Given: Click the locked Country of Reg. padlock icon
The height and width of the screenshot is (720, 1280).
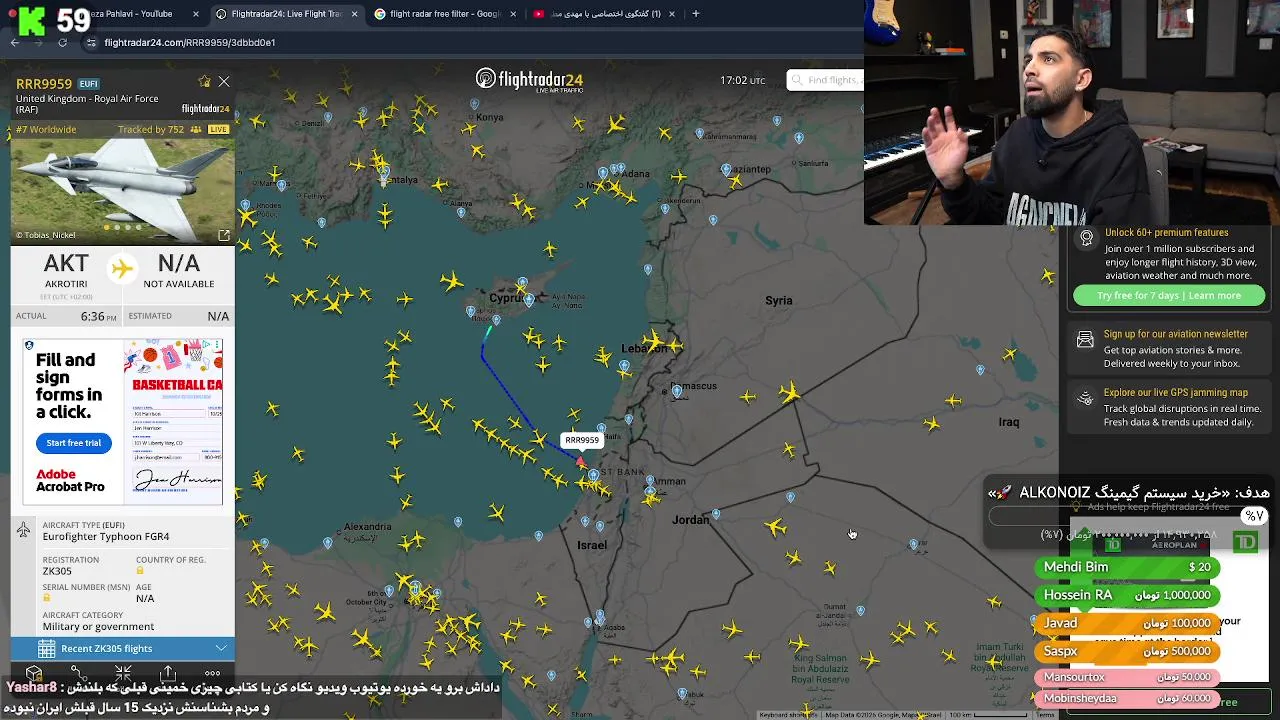Looking at the screenshot, I should click(x=140, y=571).
